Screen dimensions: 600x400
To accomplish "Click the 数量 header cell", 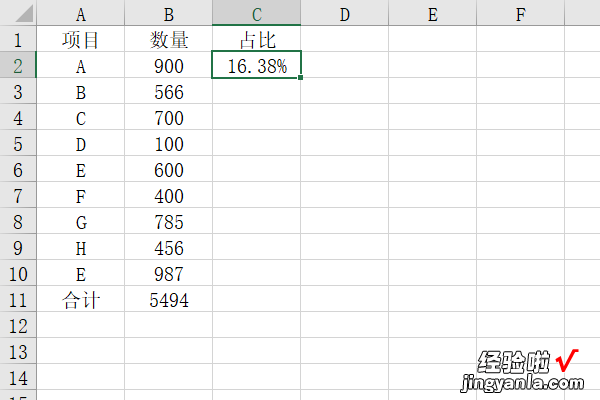I will tap(169, 39).
